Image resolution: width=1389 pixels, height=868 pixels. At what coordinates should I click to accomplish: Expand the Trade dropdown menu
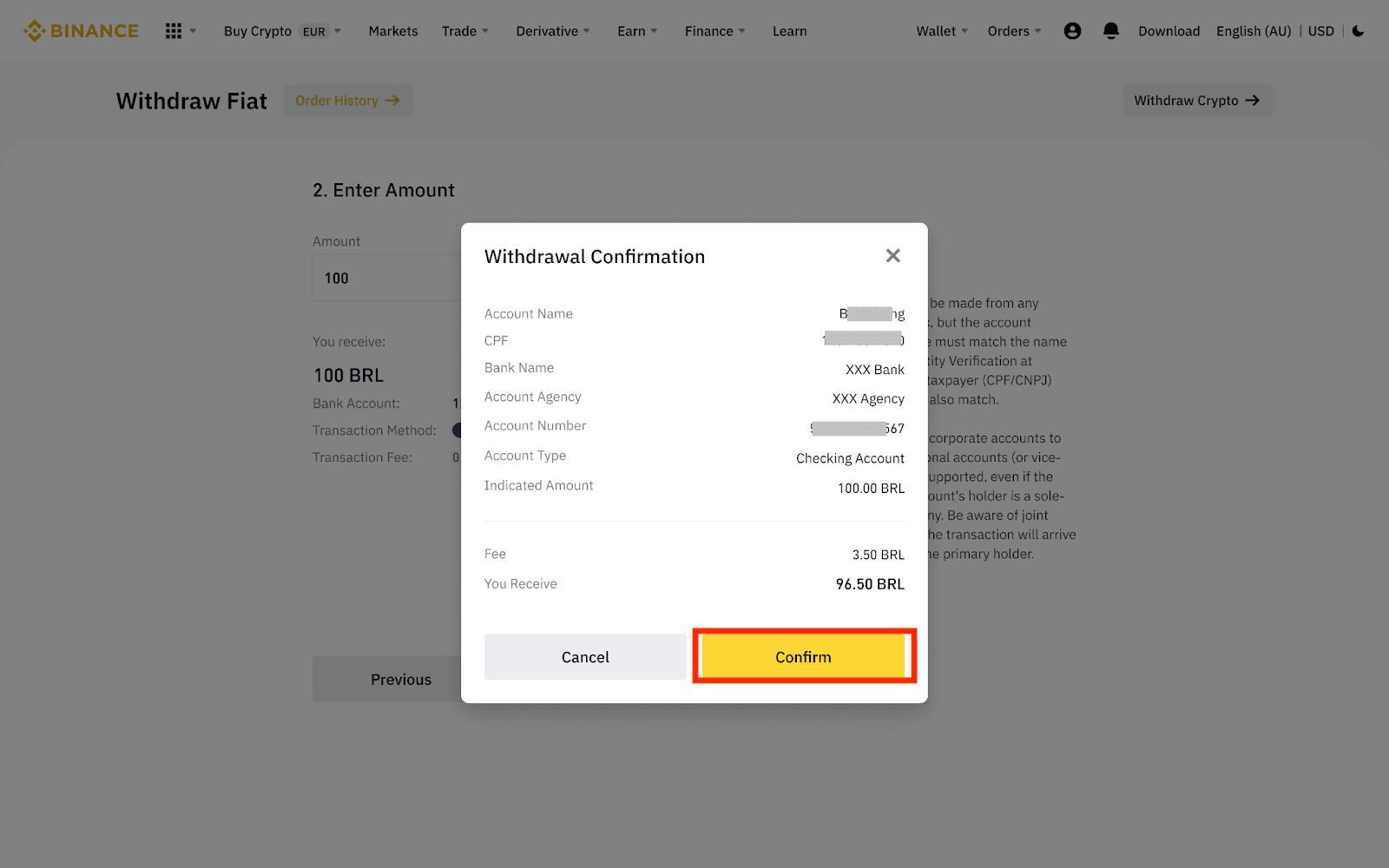464,31
